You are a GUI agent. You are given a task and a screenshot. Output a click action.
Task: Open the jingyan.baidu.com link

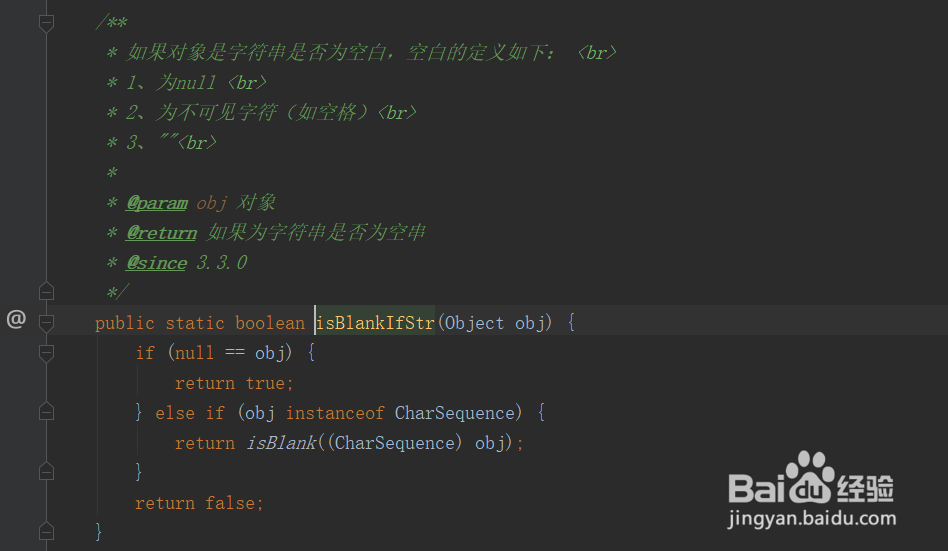812,519
